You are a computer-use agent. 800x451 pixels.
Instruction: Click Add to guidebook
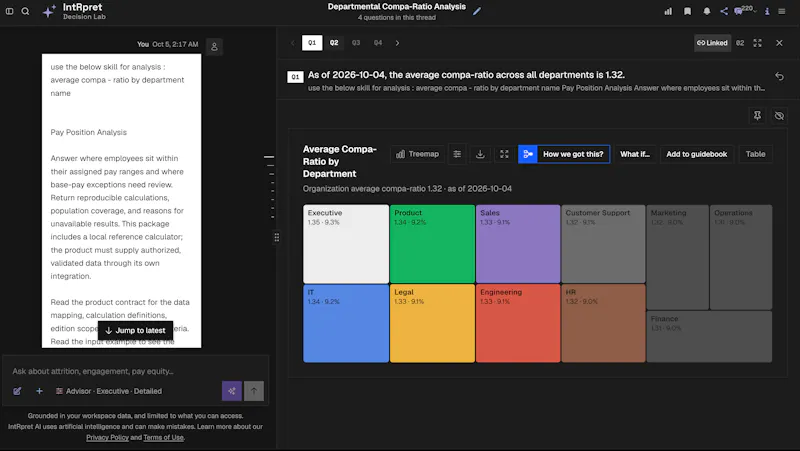[696, 154]
